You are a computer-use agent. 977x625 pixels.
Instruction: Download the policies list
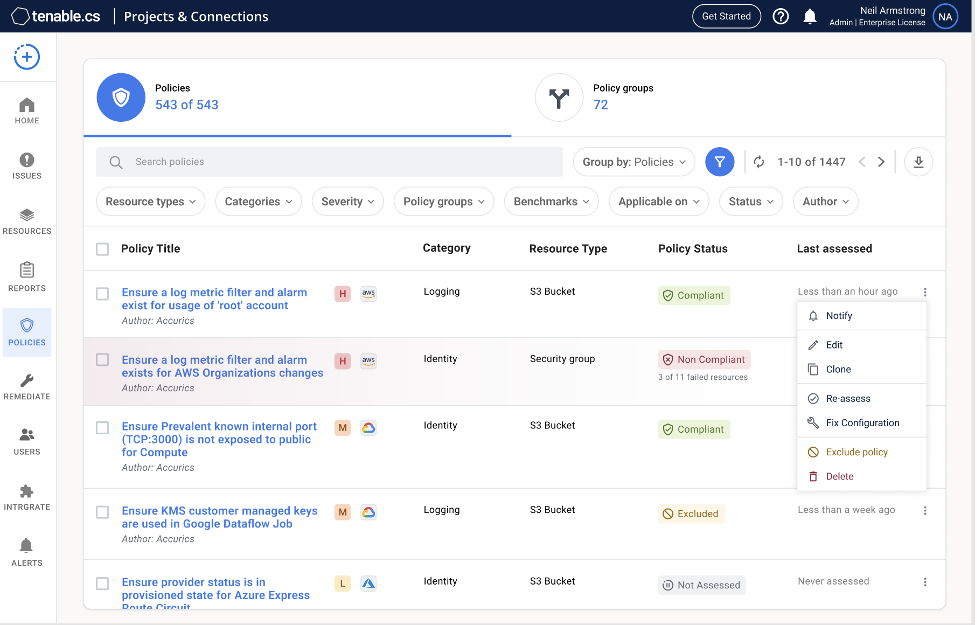point(917,161)
